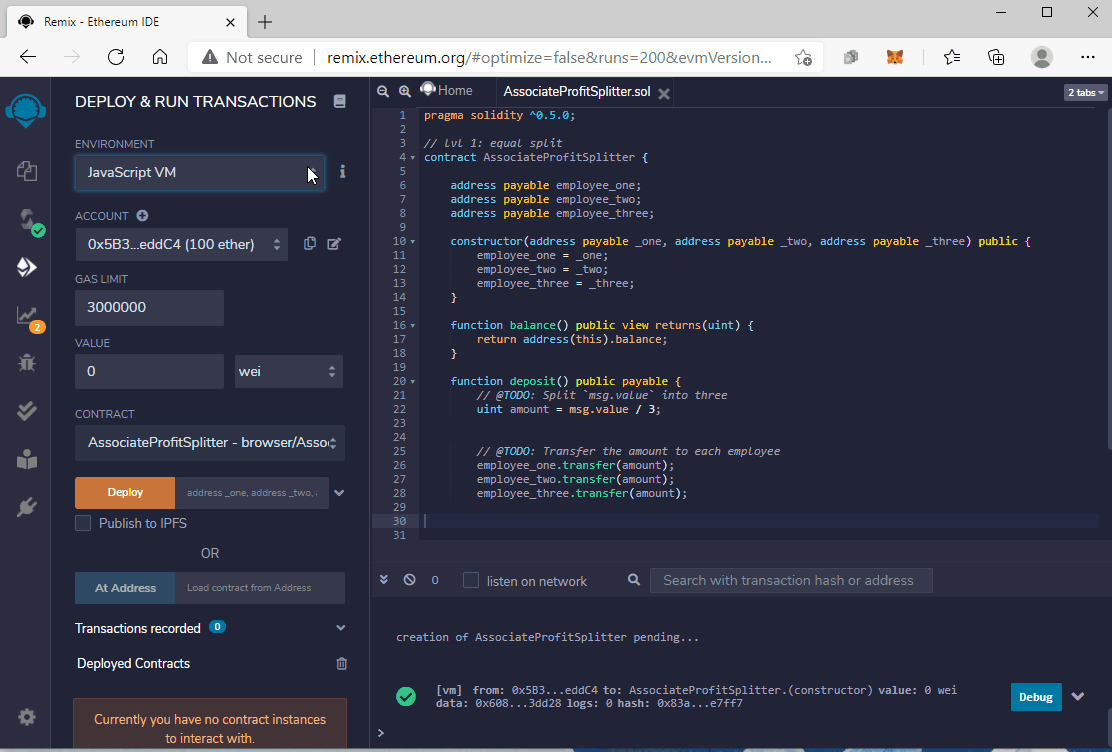Collapse the balance function fold arrow on line 16

click(412, 326)
